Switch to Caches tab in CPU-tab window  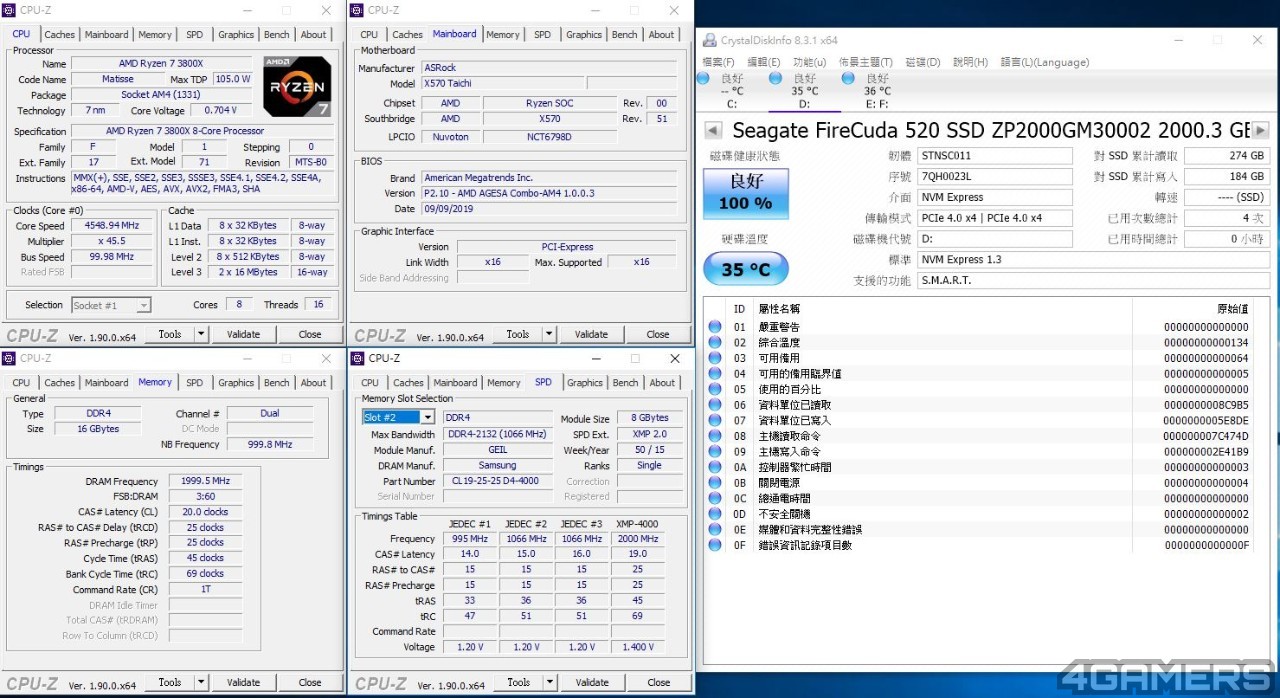[60, 34]
